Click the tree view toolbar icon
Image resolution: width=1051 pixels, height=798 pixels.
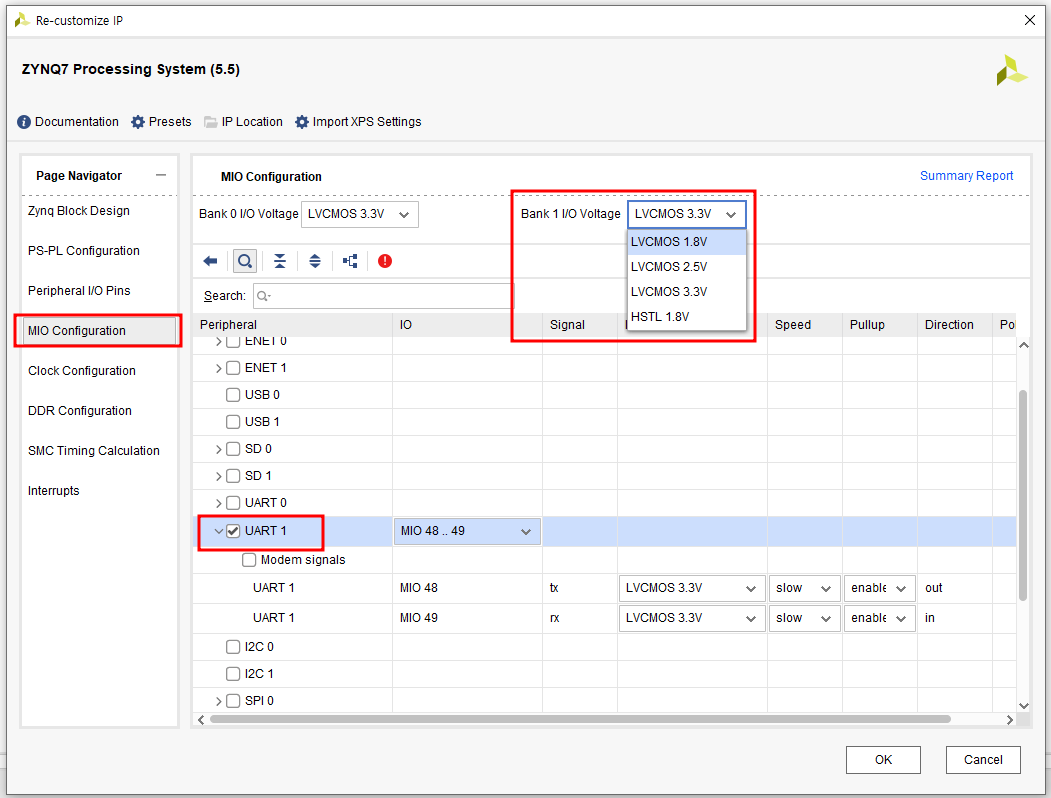coord(350,261)
